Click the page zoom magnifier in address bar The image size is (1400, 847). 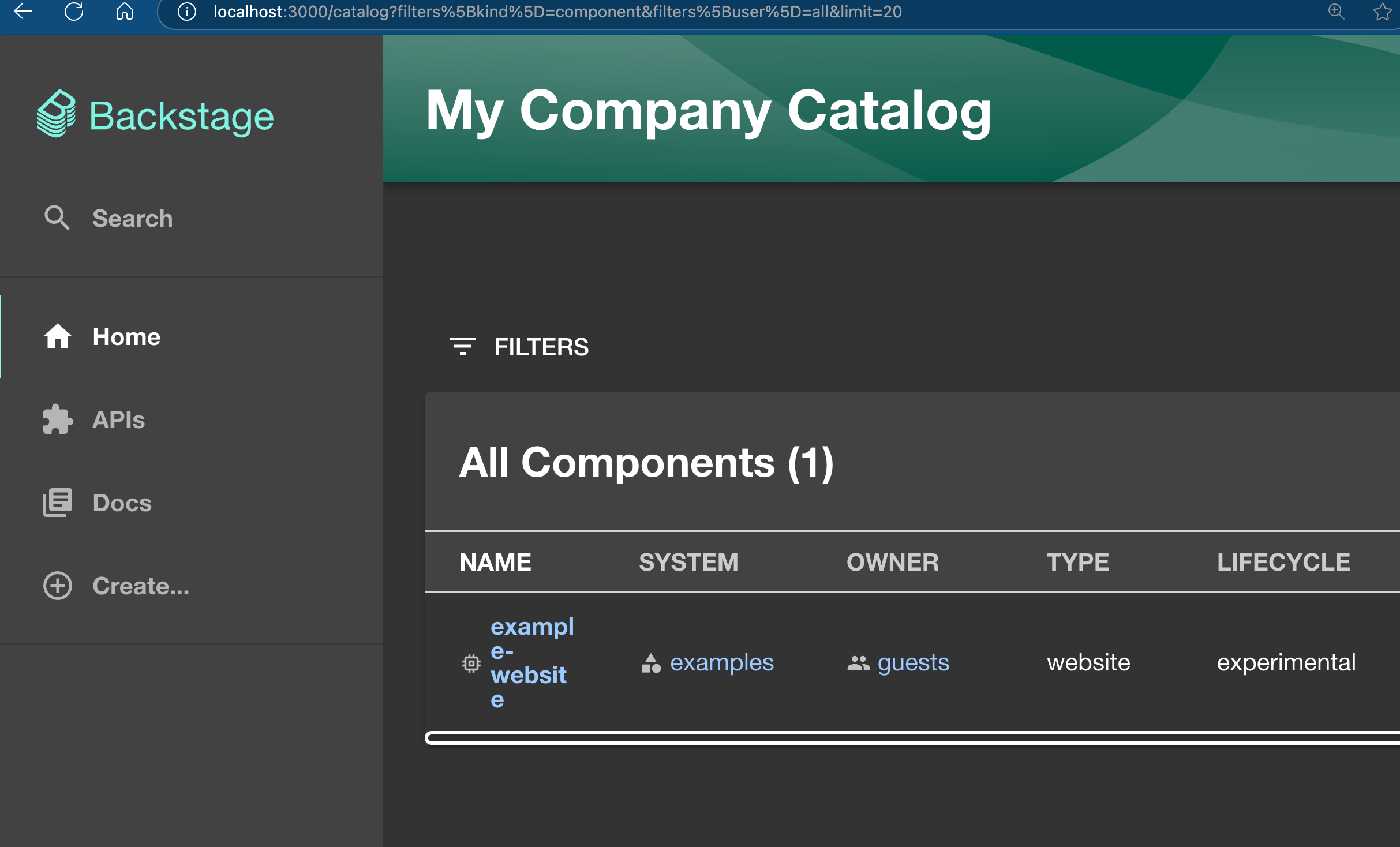tap(1336, 11)
